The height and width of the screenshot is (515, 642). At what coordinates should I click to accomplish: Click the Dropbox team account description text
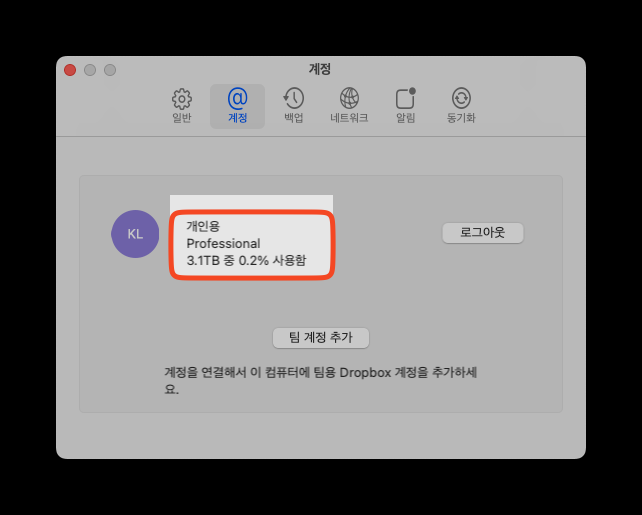tap(321, 380)
